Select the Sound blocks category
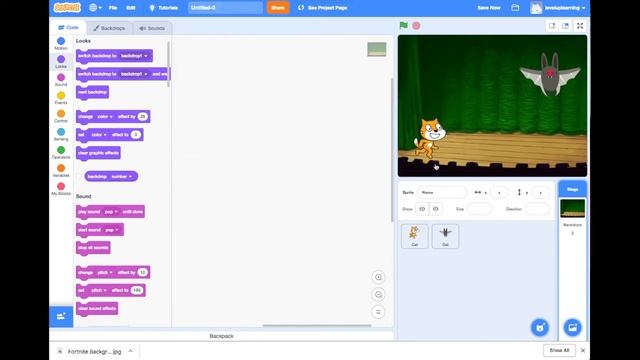Viewport: 640px width, 360px height. click(x=61, y=80)
